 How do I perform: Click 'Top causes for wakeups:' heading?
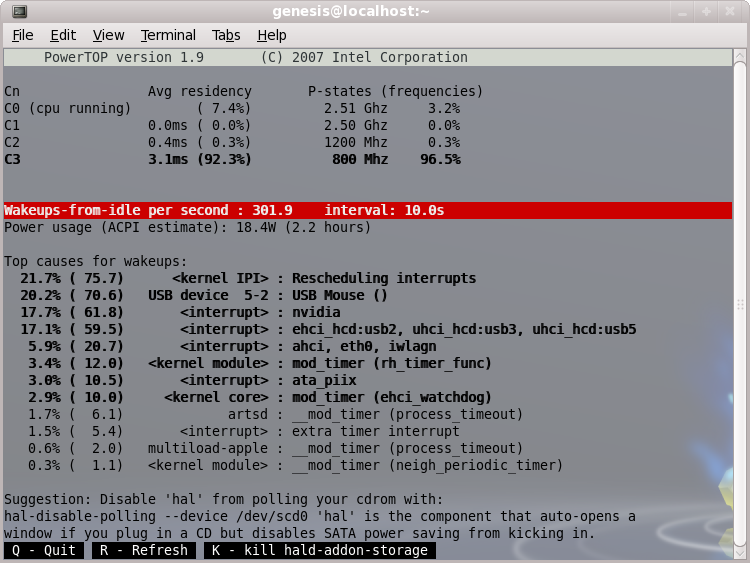pyautogui.click(x=96, y=262)
